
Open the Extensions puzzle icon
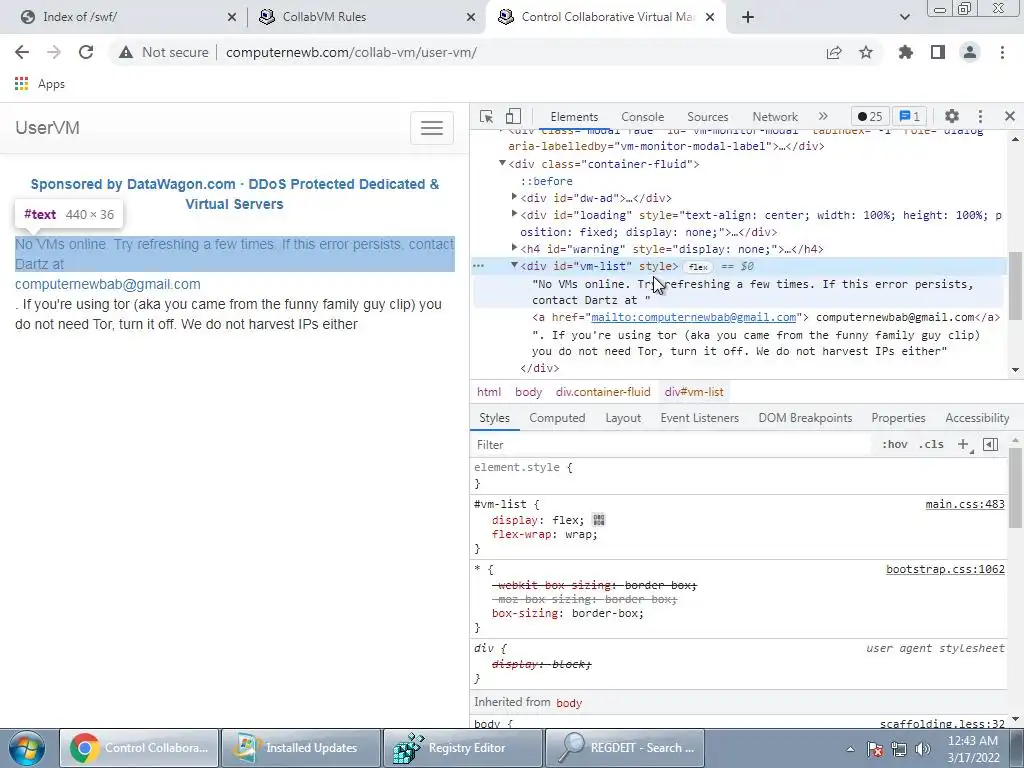[x=906, y=52]
